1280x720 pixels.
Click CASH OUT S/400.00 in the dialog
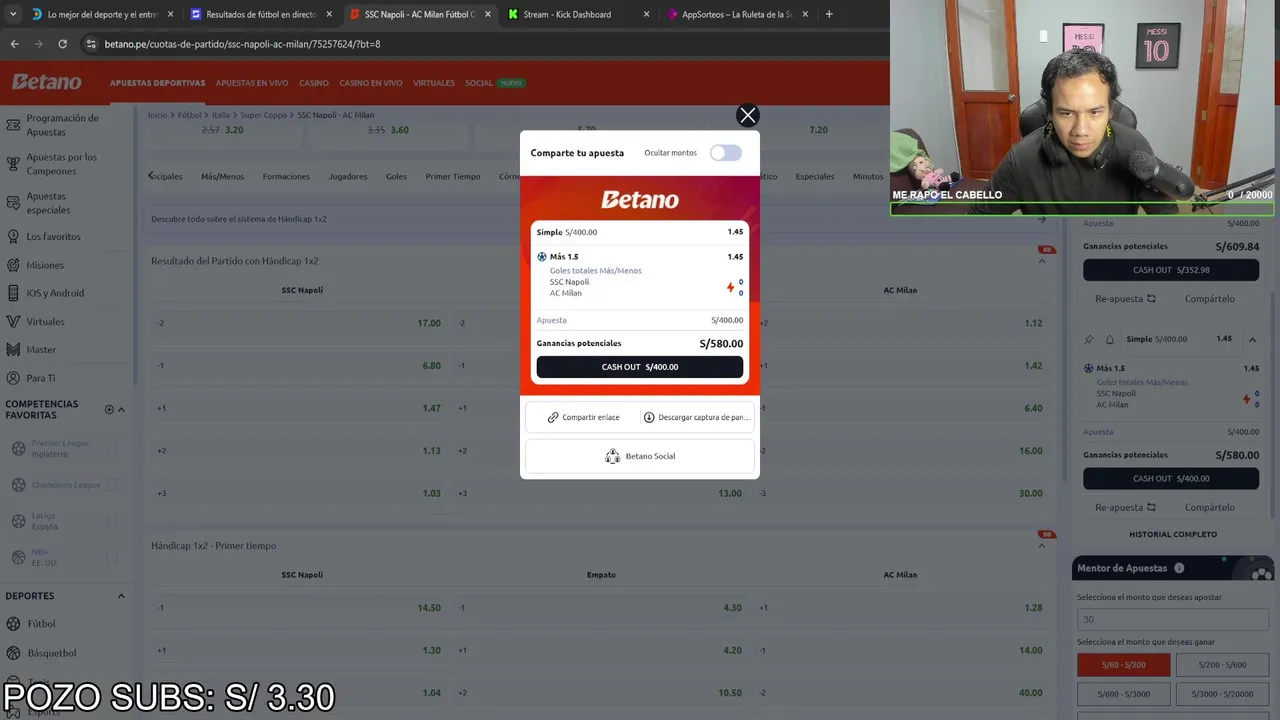tap(640, 367)
